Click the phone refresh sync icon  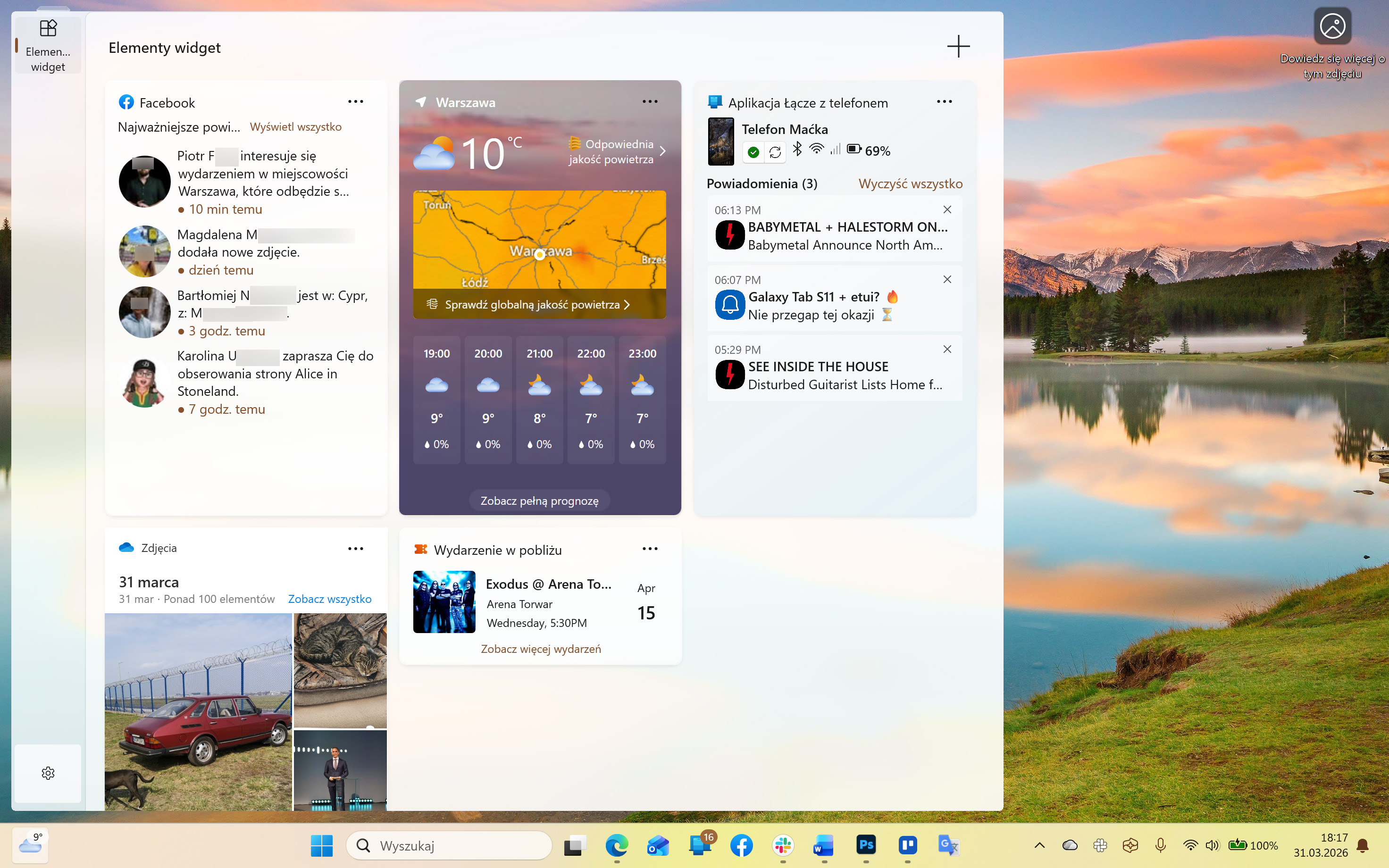pyautogui.click(x=775, y=152)
